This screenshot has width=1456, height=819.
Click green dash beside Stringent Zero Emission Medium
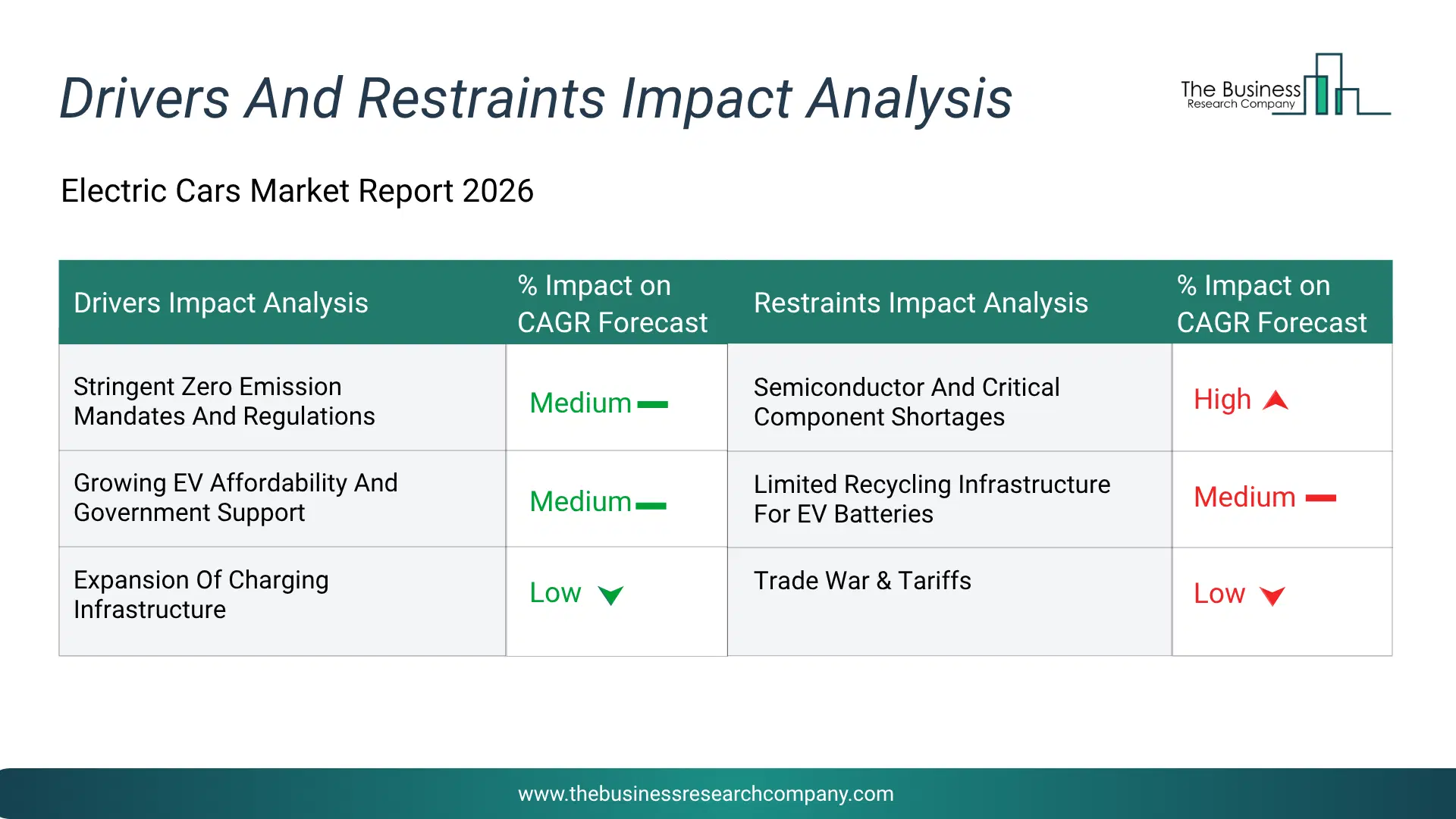[x=653, y=405]
